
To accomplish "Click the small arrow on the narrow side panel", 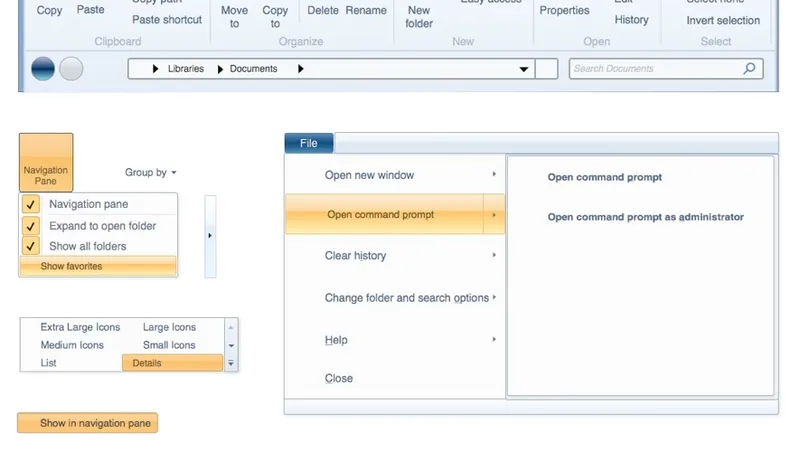I will coord(210,236).
